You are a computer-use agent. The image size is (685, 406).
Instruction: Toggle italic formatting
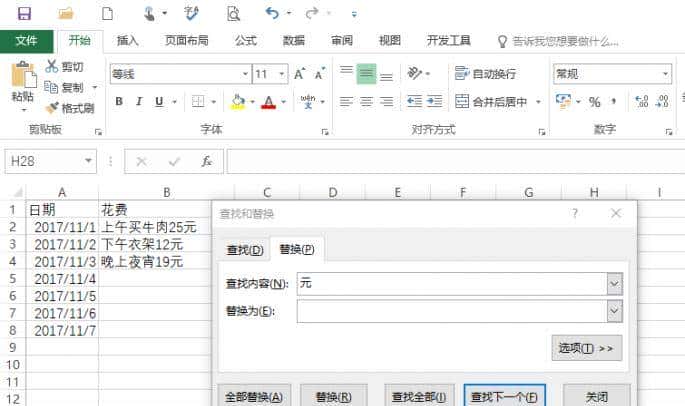tap(139, 102)
